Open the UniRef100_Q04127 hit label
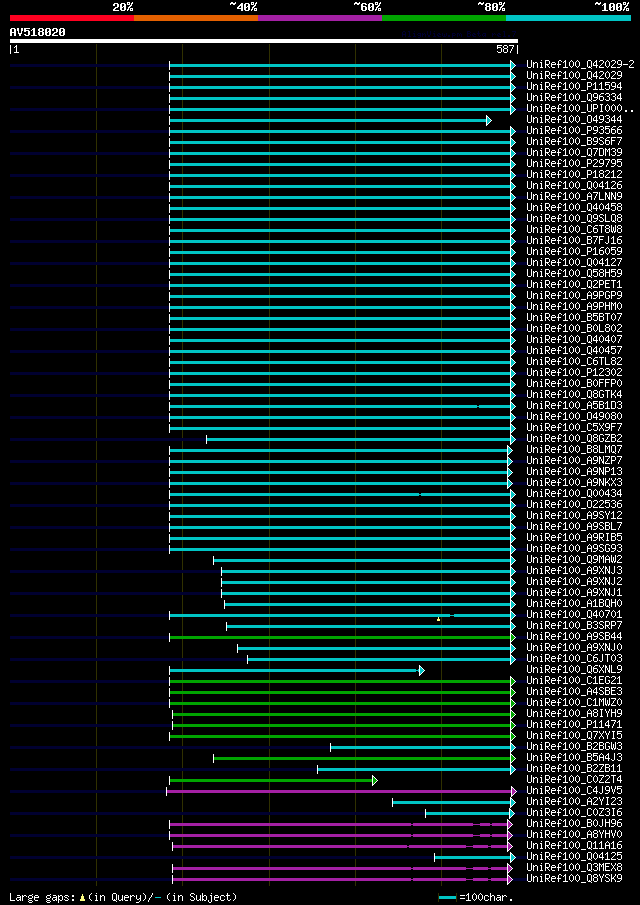640x905 pixels. pos(574,263)
